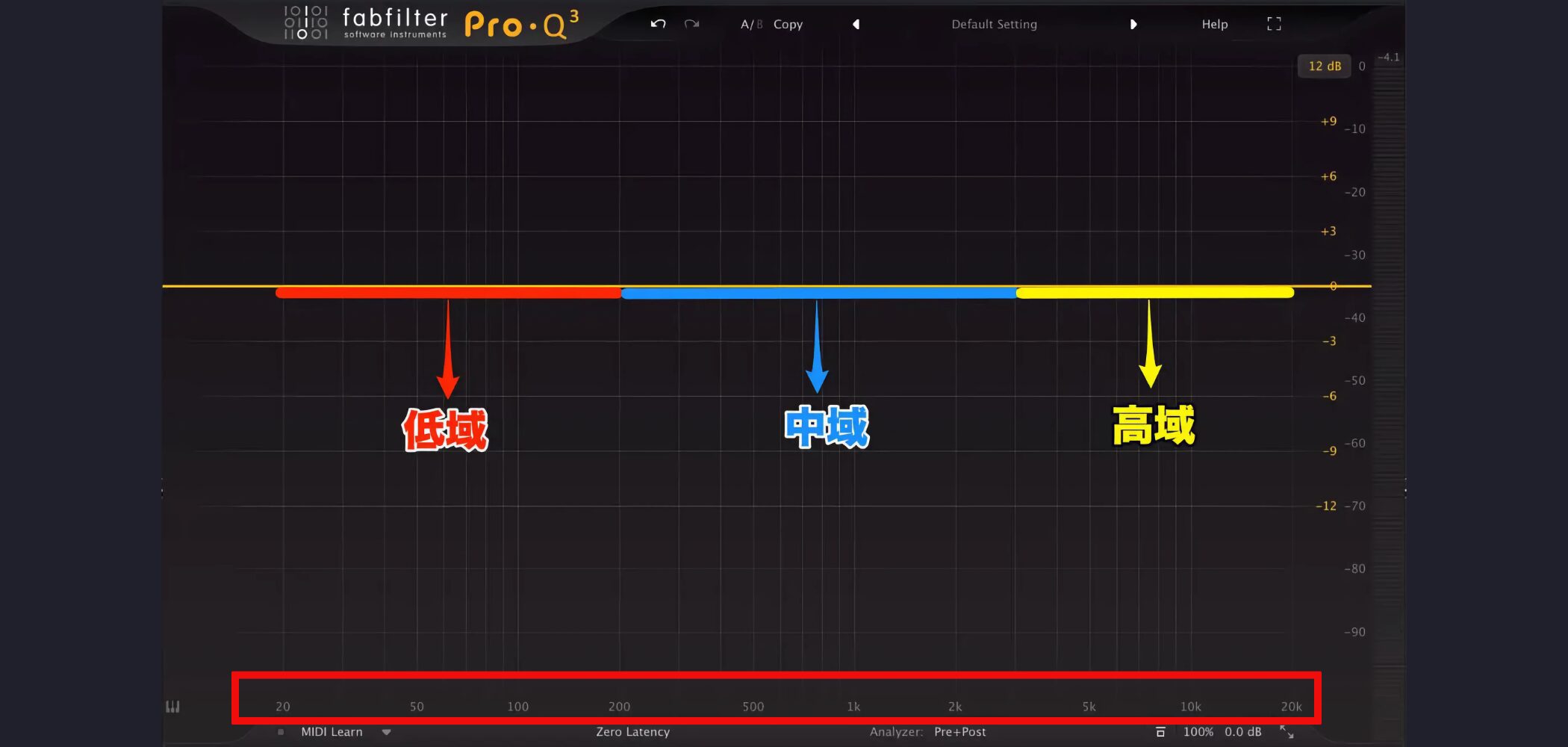Open the Default Setting preset menu
1568x747 pixels.
coord(994,24)
